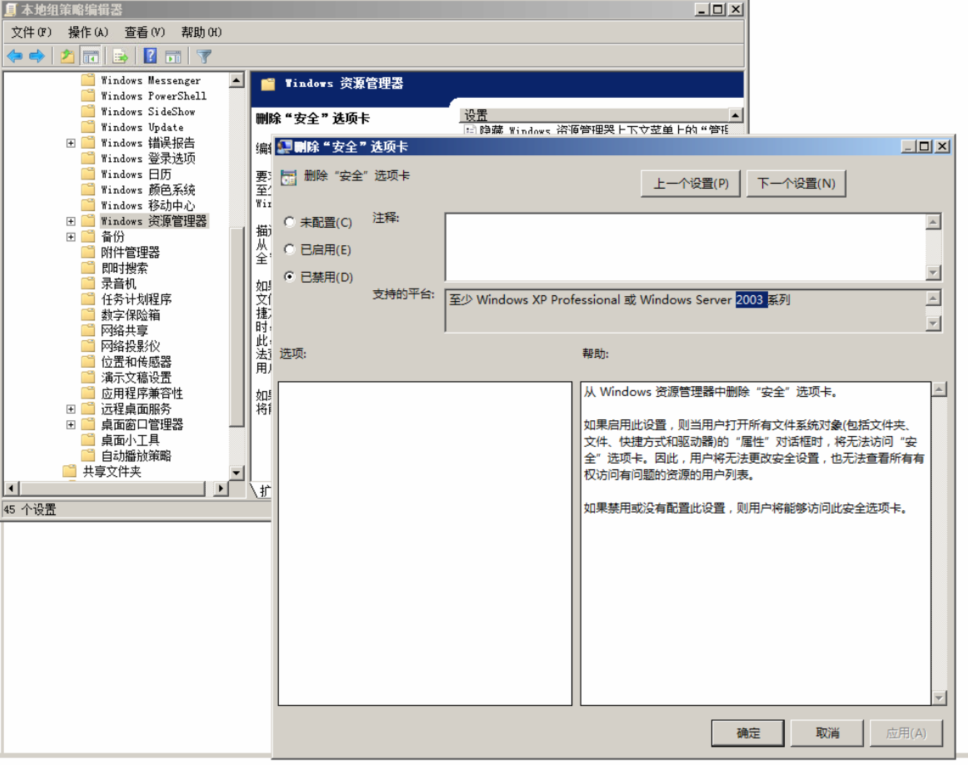The height and width of the screenshot is (765, 968).
Task: Select 网络投影仪 in the tree
Action: (x=130, y=346)
